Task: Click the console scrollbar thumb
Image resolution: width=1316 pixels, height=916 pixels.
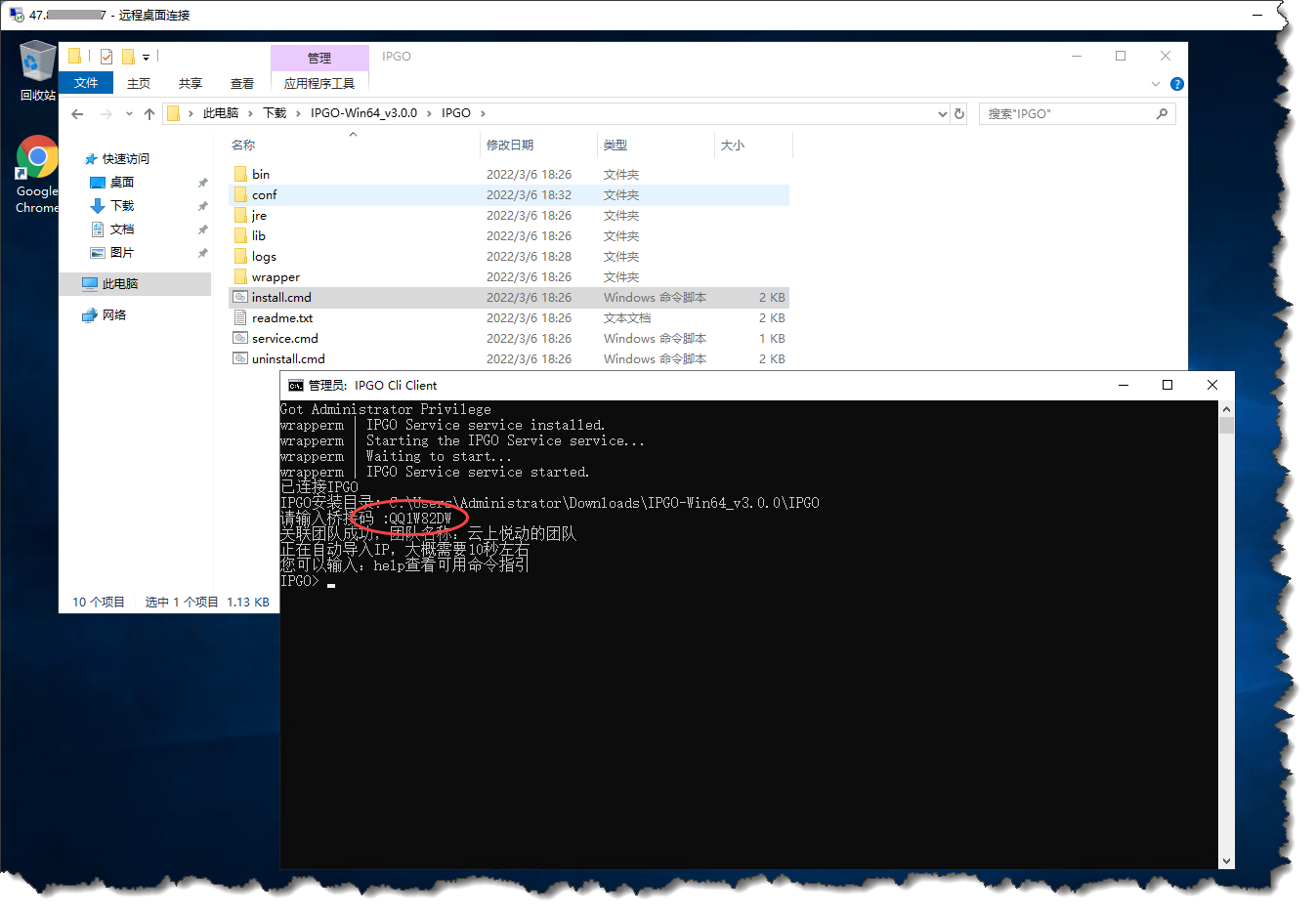Action: coord(1226,426)
